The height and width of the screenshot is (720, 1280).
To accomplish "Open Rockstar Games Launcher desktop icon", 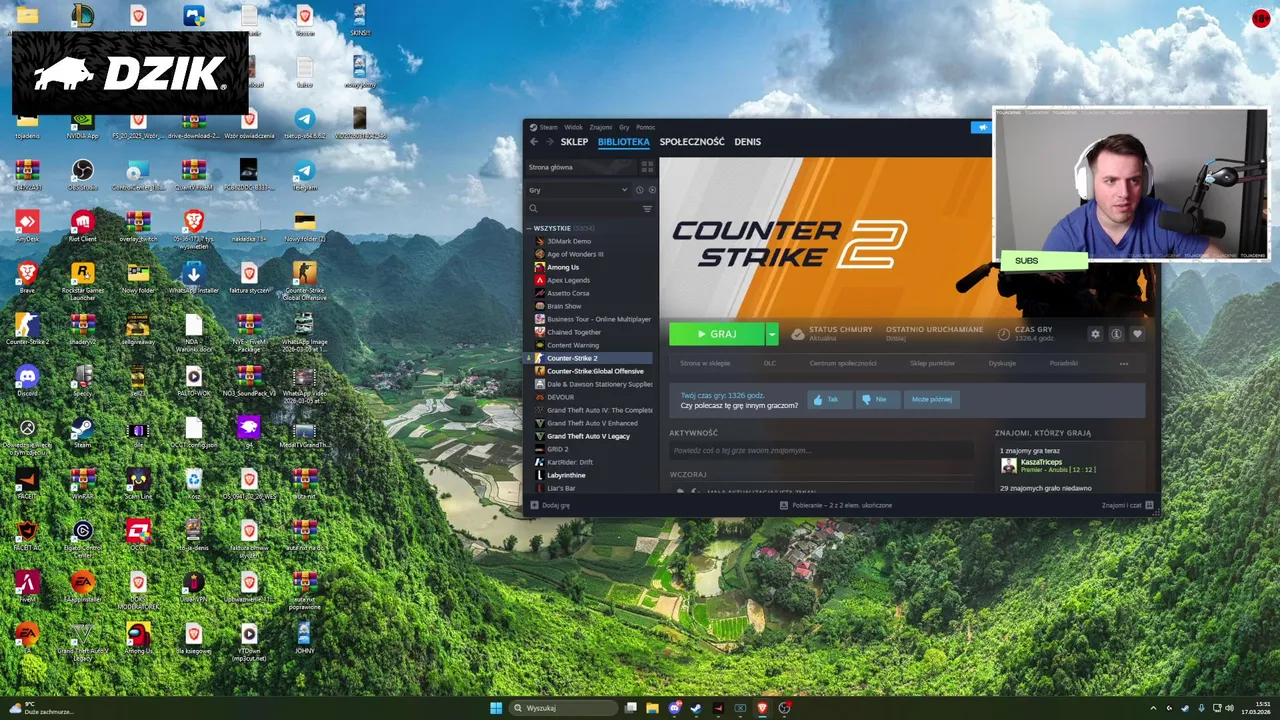I will click(83, 280).
